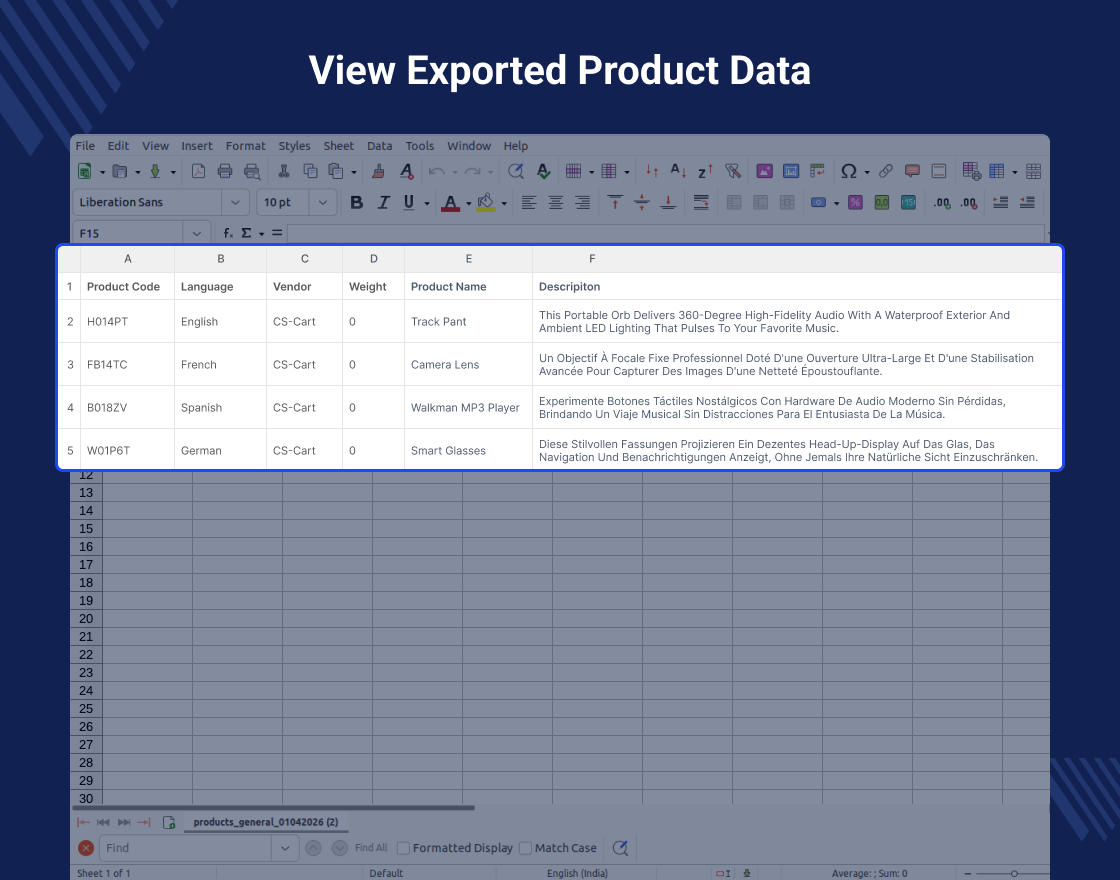Click Decrease Indent icon
The width and height of the screenshot is (1120, 880).
coord(1027,203)
